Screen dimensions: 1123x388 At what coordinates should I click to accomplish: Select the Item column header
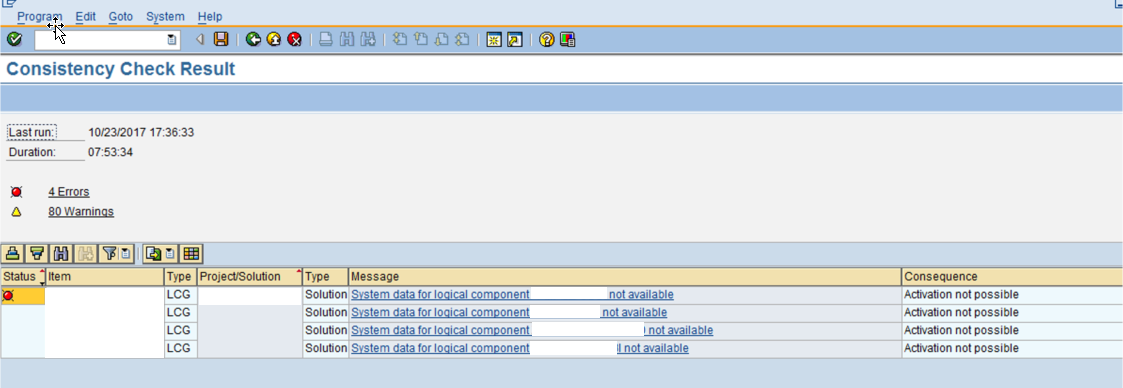coord(105,276)
